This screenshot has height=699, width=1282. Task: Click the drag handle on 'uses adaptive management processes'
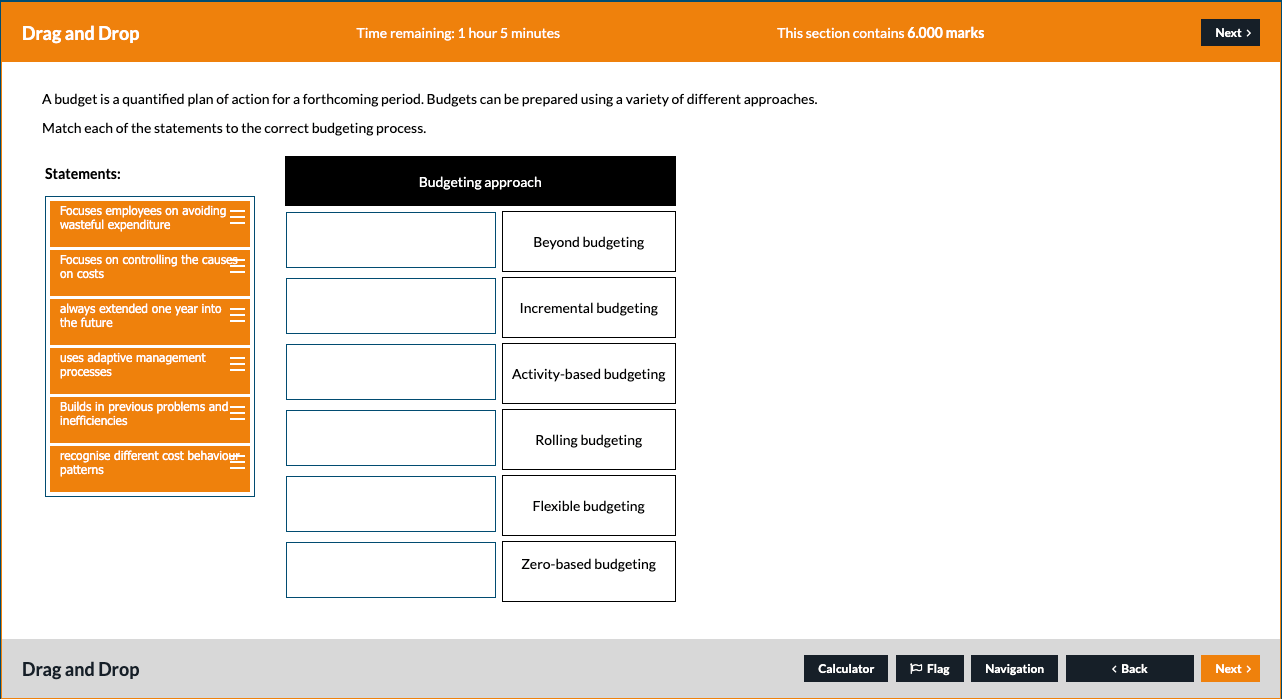(x=238, y=363)
